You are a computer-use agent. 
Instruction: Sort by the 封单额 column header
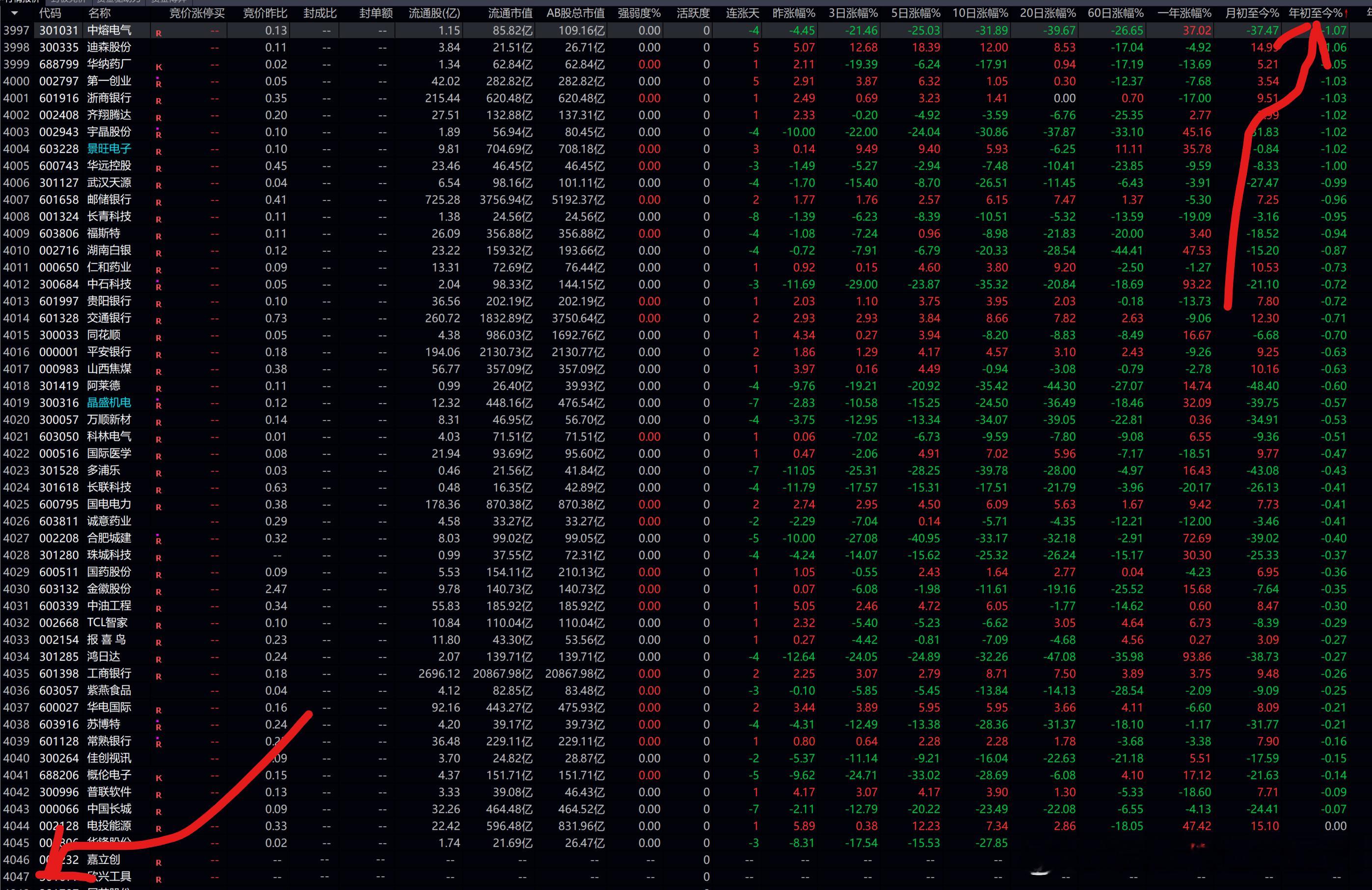(x=376, y=13)
